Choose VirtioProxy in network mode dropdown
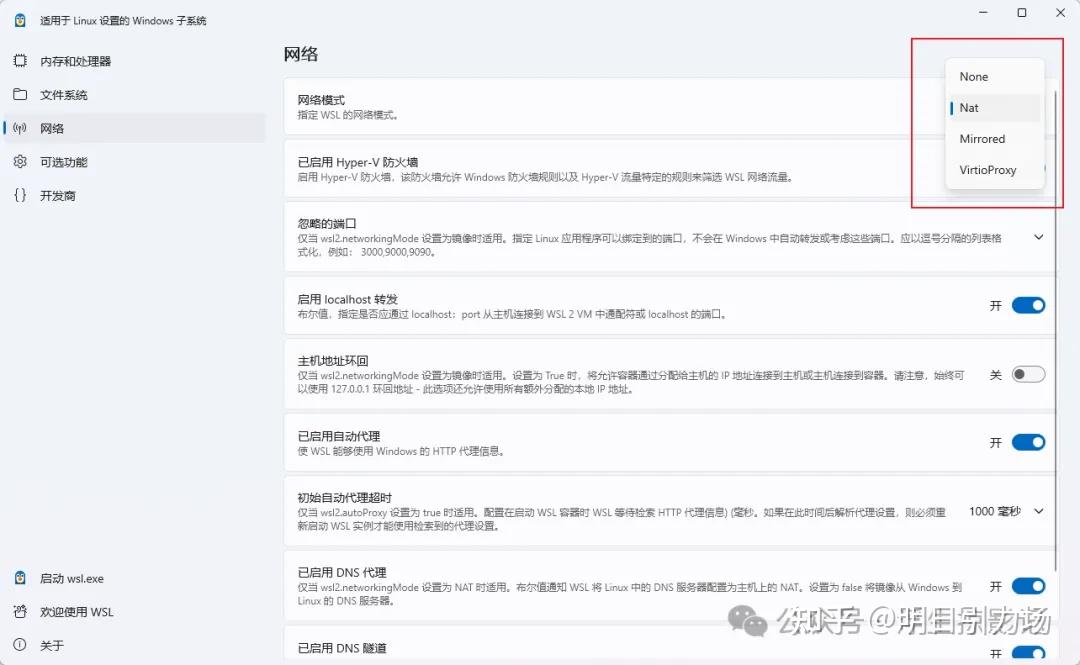The width and height of the screenshot is (1080, 665). (995, 170)
